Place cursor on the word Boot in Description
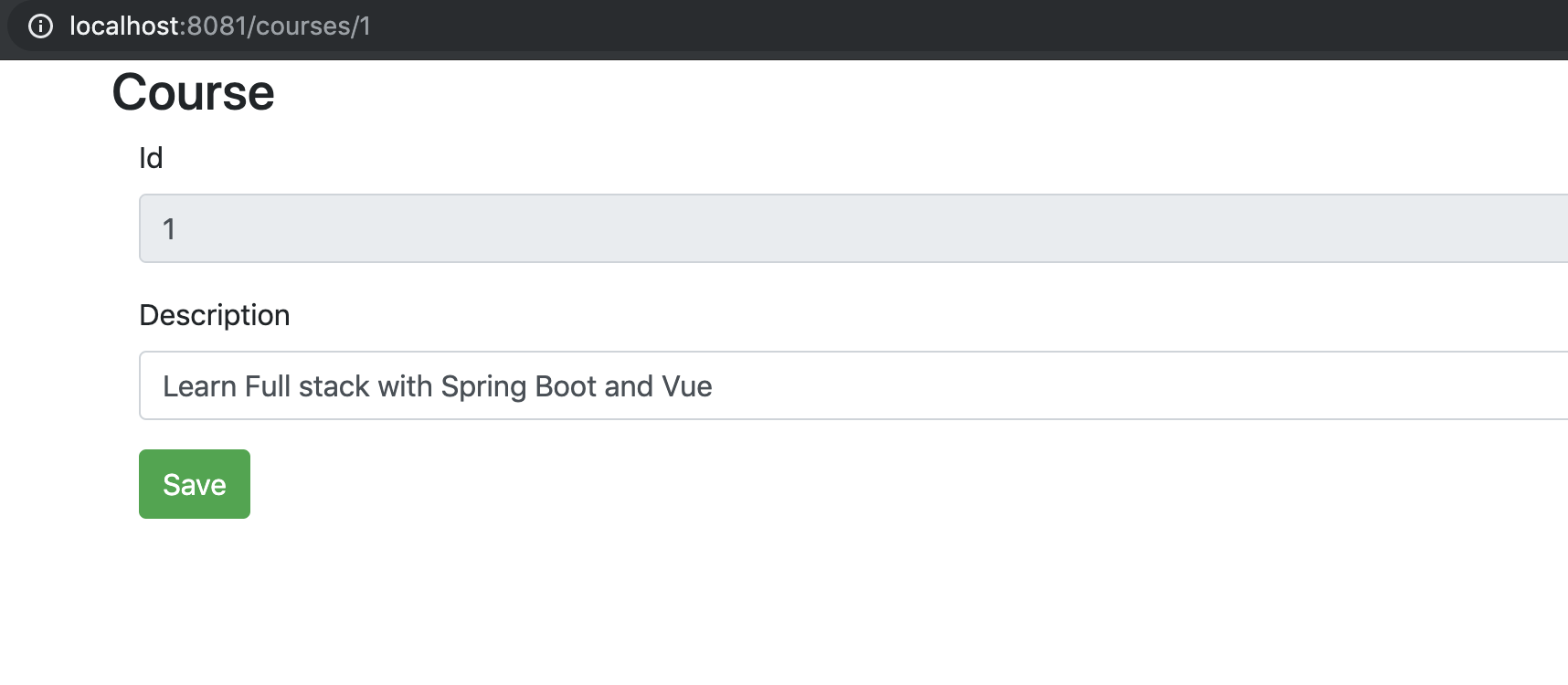 (x=566, y=386)
